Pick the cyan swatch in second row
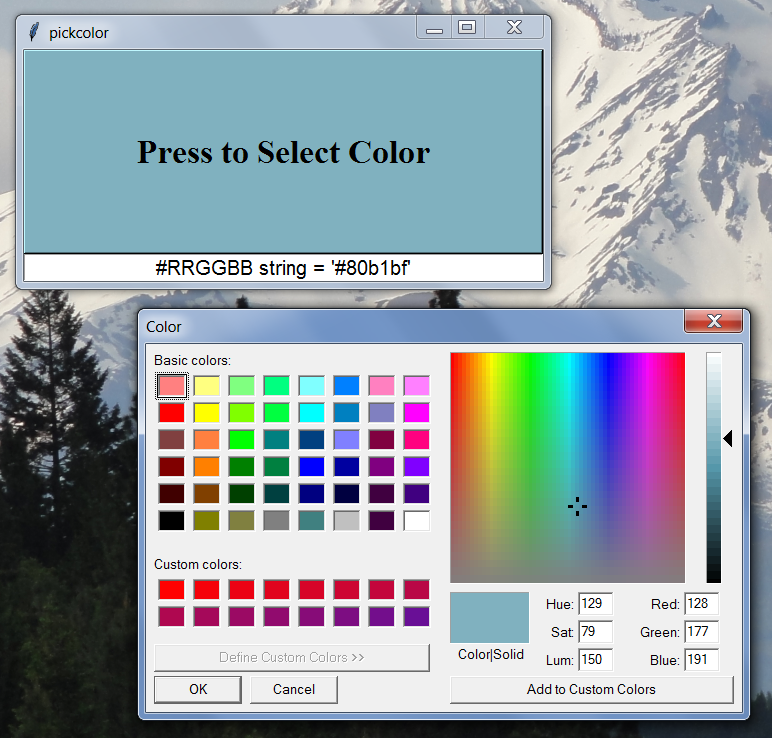This screenshot has width=772, height=738. click(x=311, y=412)
